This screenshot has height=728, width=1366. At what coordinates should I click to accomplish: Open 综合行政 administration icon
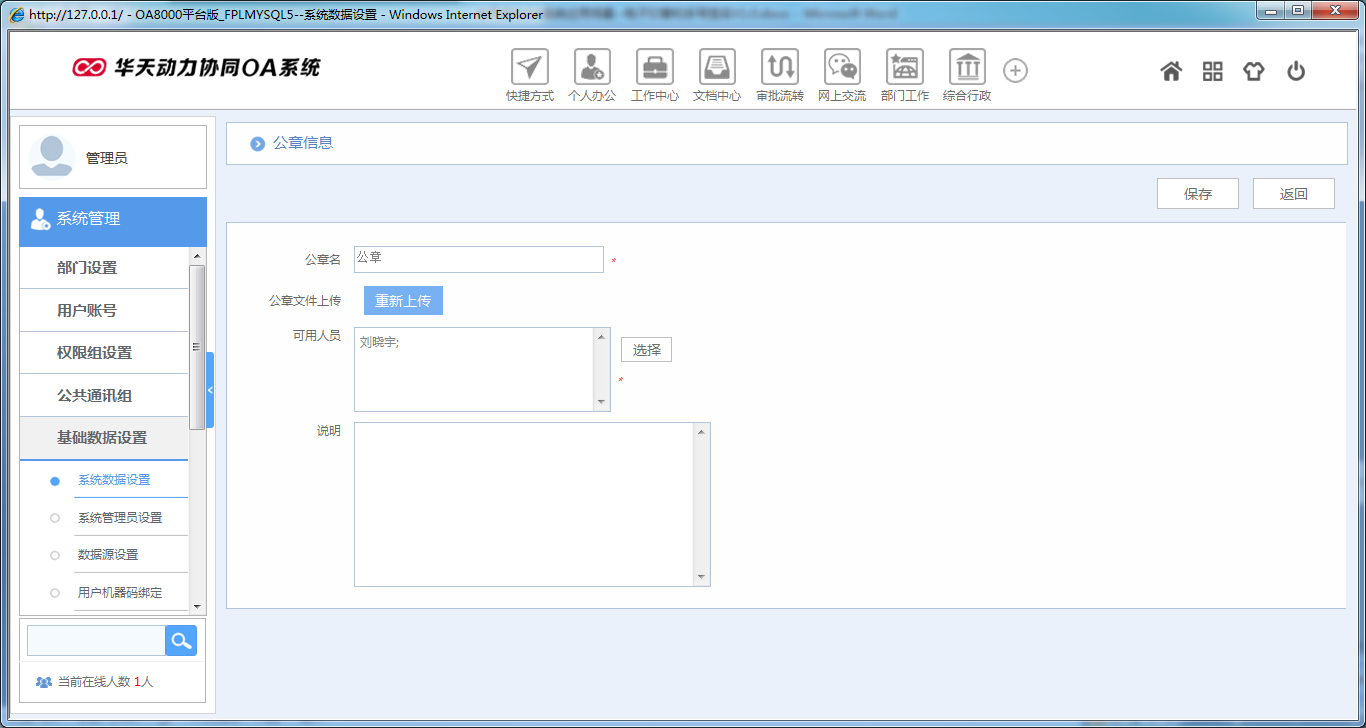click(x=967, y=68)
